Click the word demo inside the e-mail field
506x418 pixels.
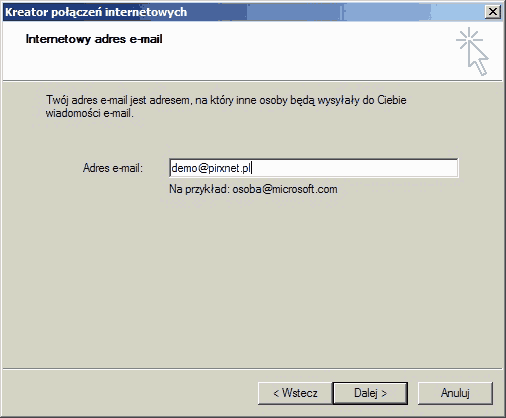[x=184, y=168]
